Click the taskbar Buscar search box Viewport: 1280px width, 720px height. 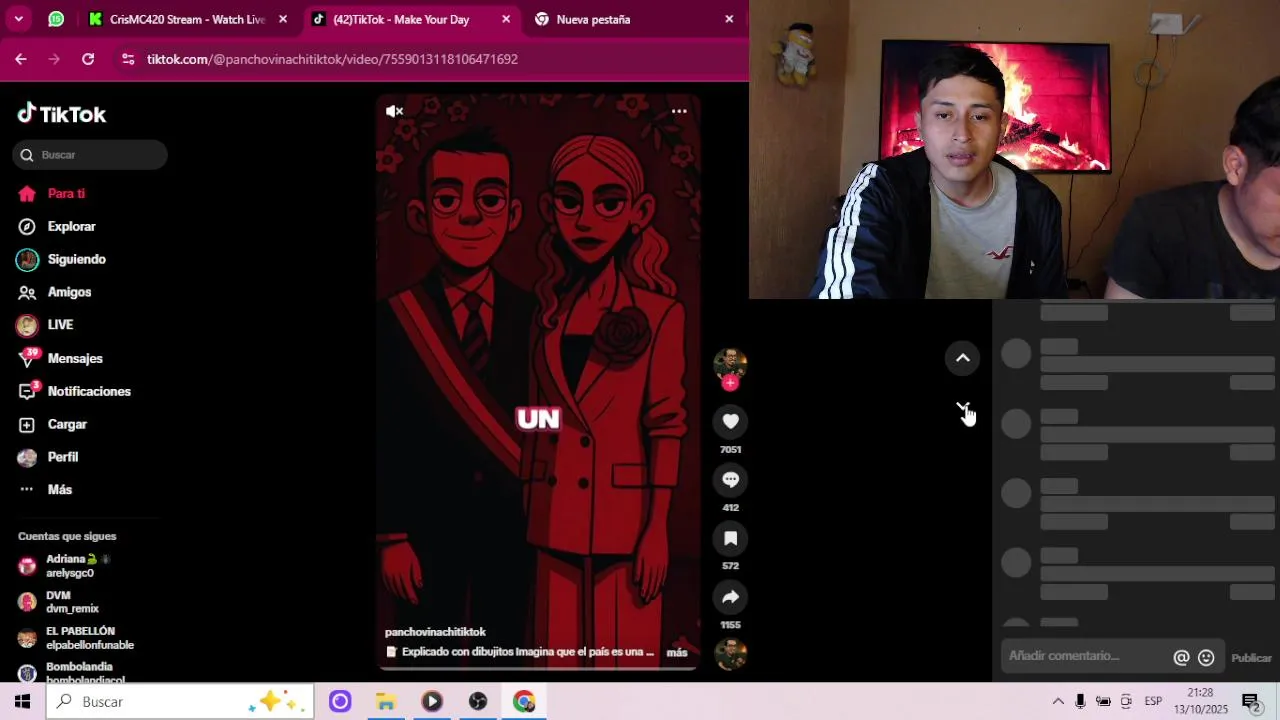[x=180, y=702]
